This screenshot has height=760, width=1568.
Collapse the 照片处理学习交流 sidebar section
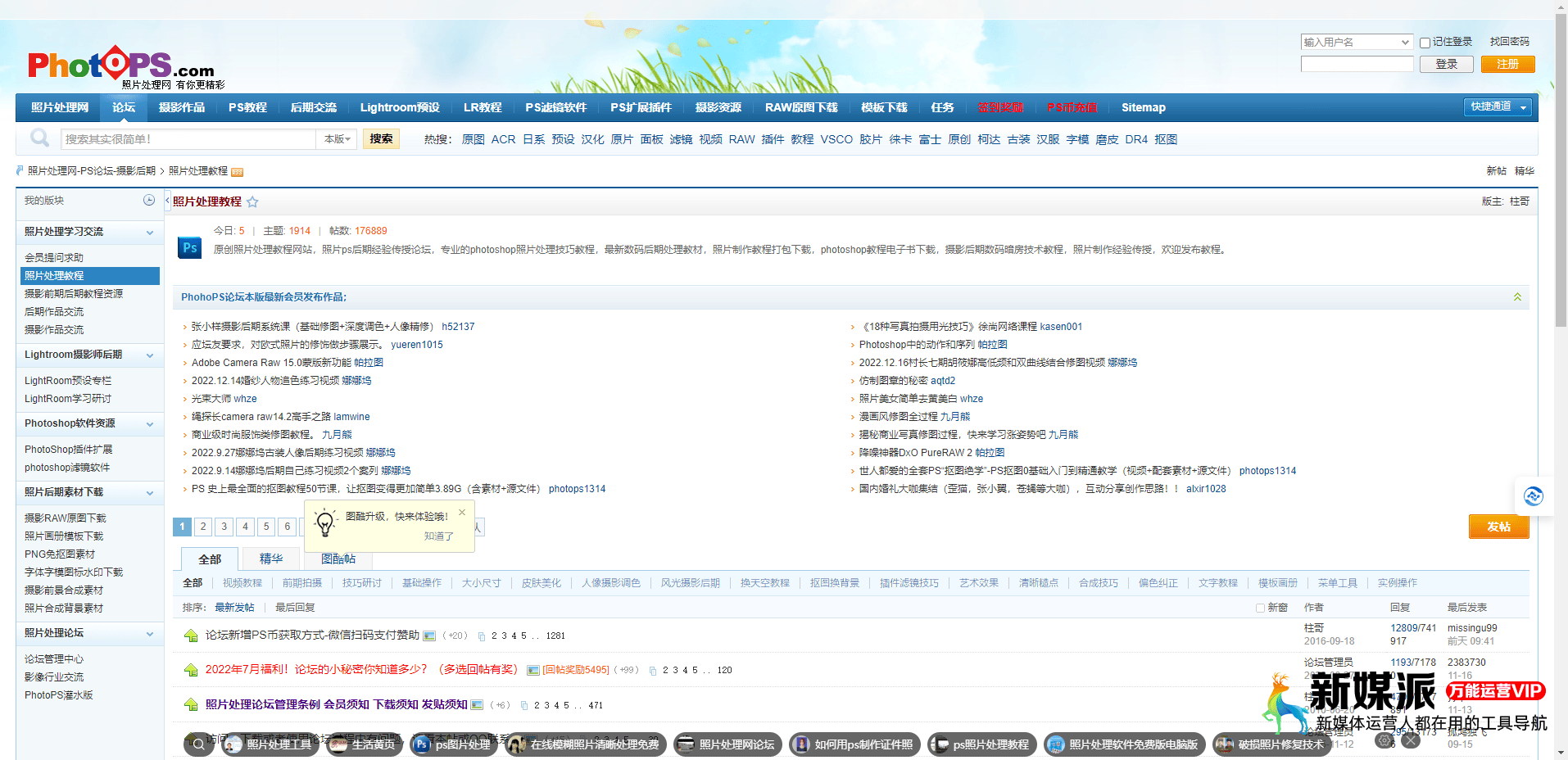tap(150, 233)
